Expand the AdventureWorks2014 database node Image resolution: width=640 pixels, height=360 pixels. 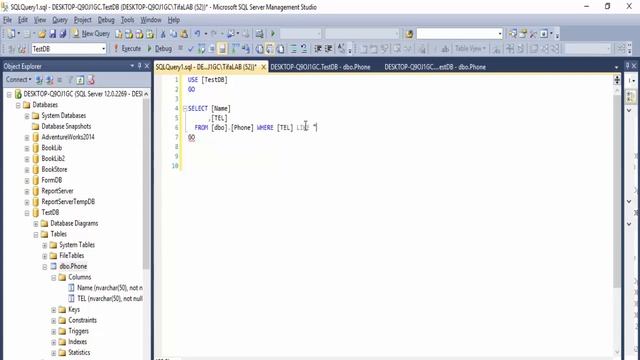coord(27,138)
